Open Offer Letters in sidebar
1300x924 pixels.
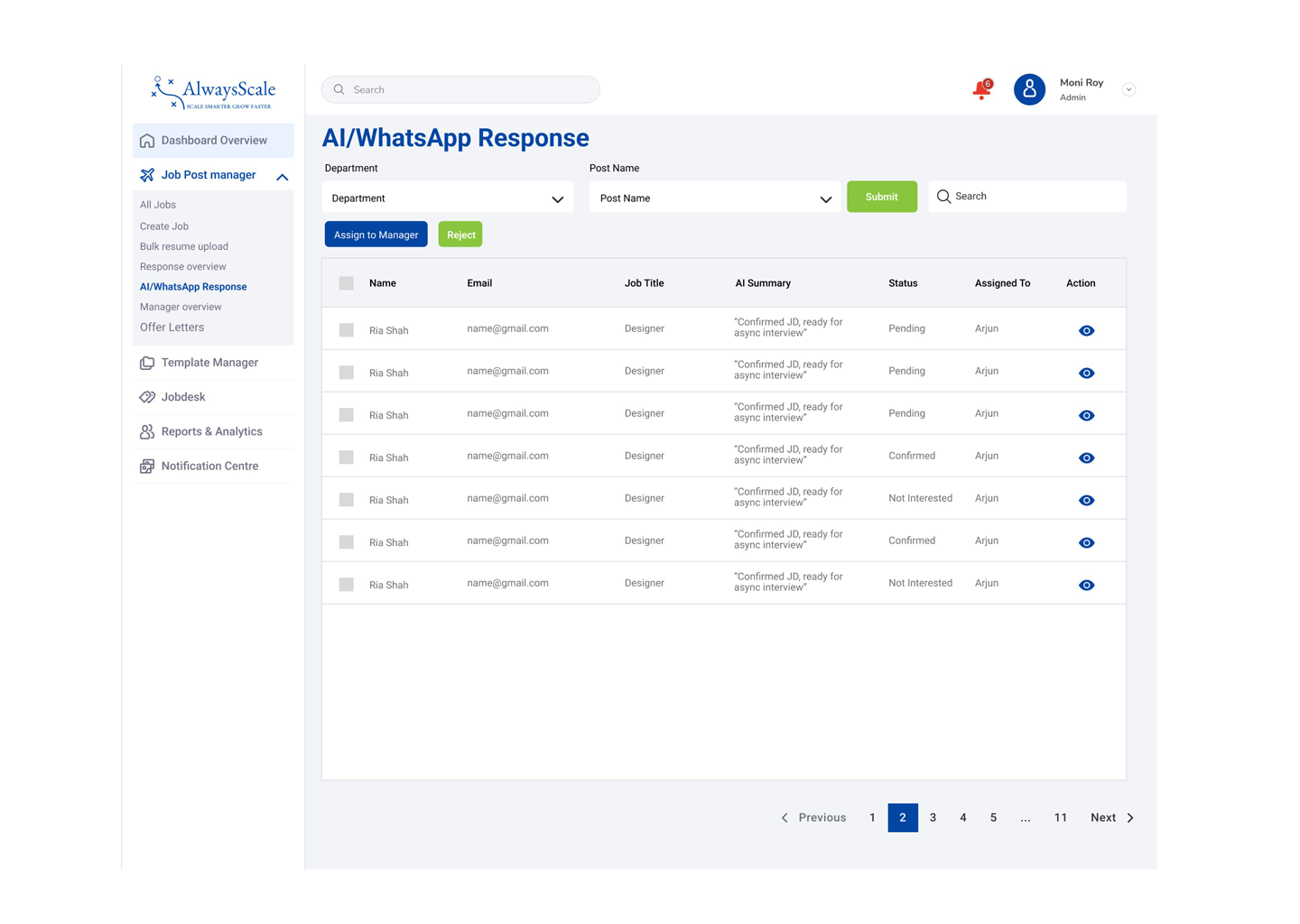click(172, 328)
